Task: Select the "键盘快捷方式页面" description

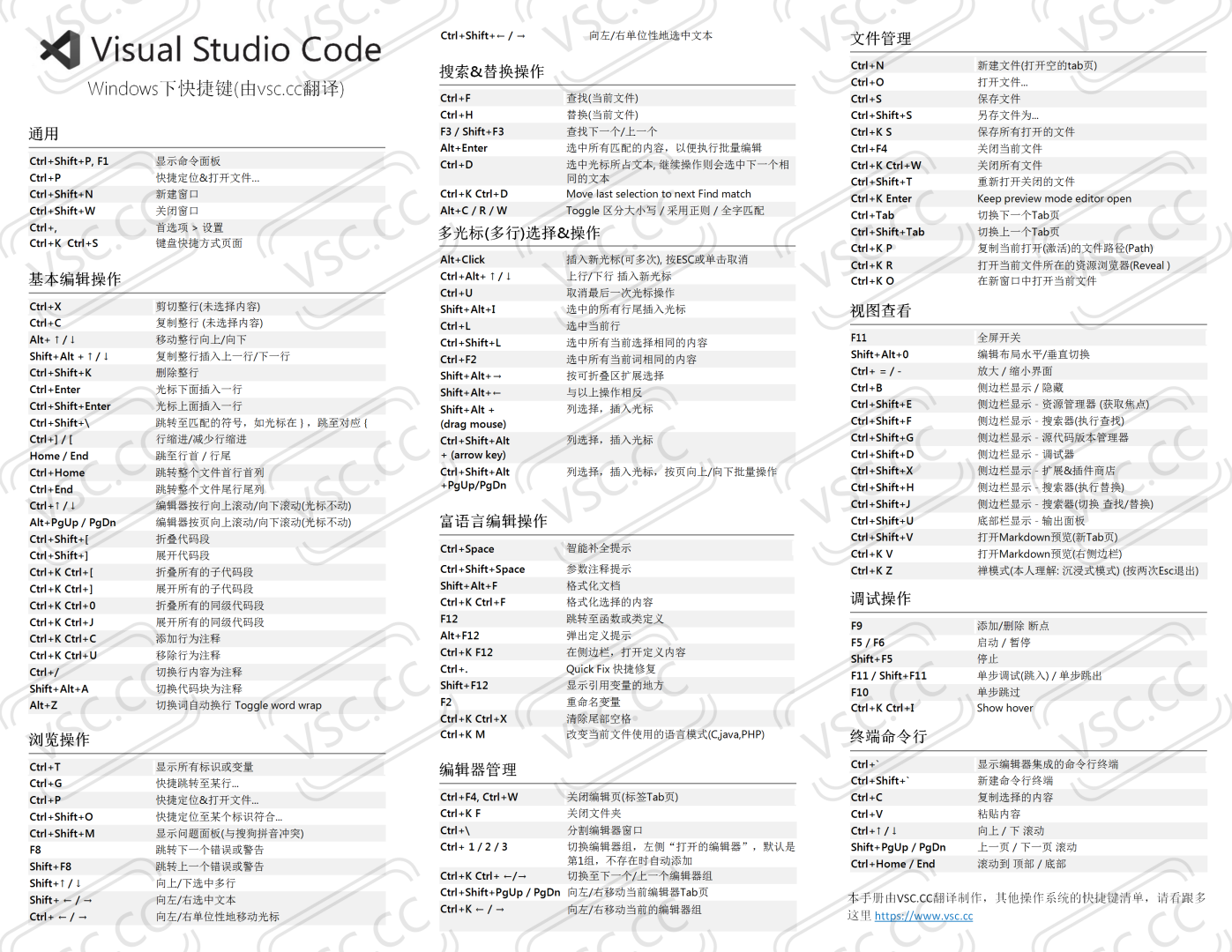Action: [199, 243]
